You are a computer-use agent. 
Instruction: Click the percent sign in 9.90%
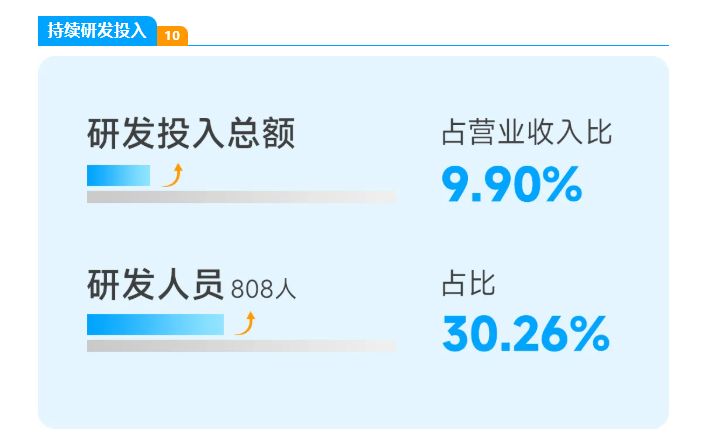click(562, 184)
